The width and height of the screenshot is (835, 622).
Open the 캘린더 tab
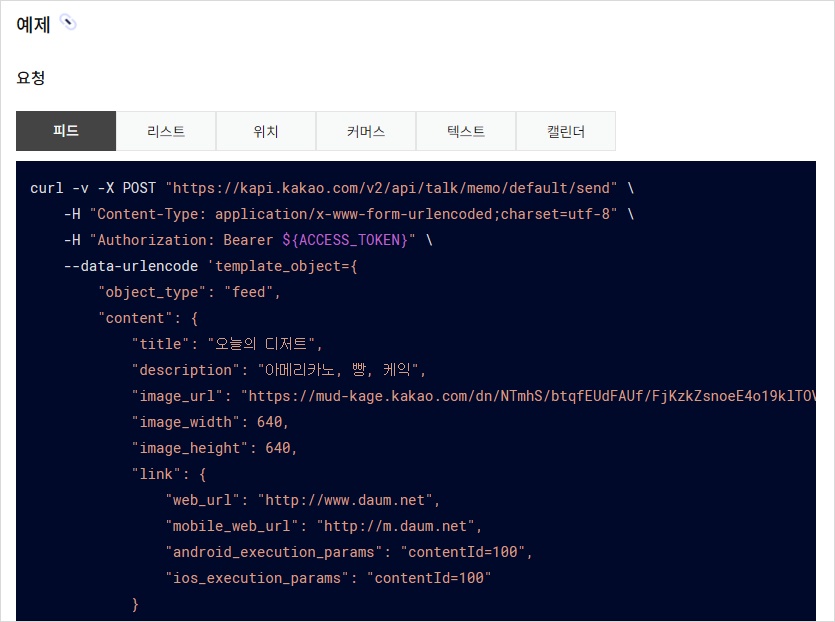(x=566, y=131)
